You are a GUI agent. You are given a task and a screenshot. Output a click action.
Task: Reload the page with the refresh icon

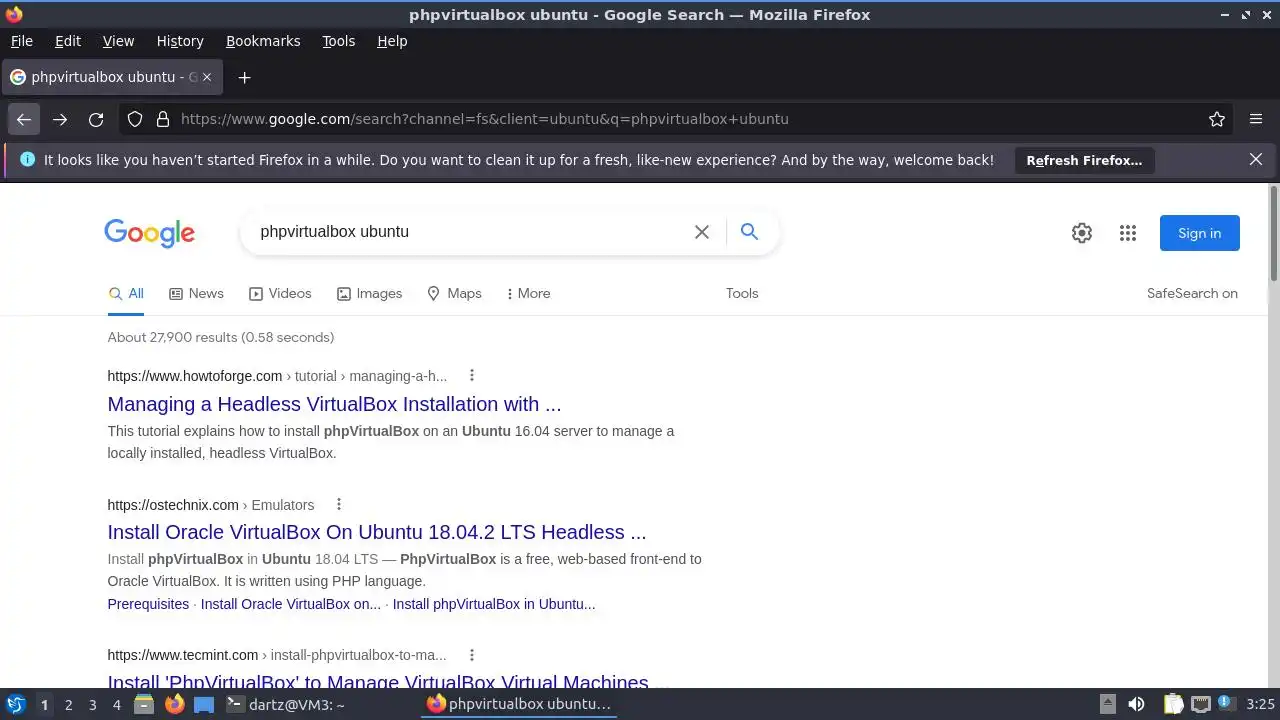pos(96,119)
